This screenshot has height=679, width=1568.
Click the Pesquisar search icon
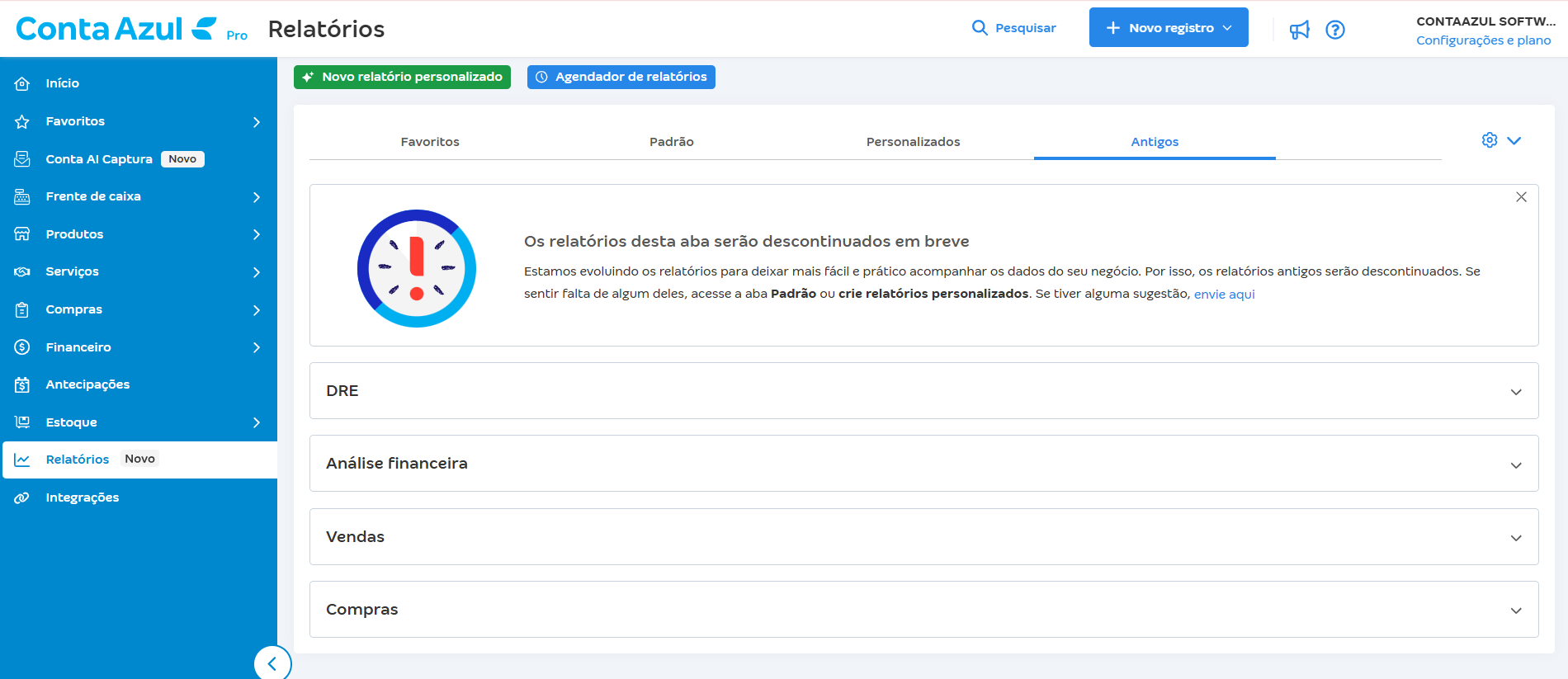980,28
